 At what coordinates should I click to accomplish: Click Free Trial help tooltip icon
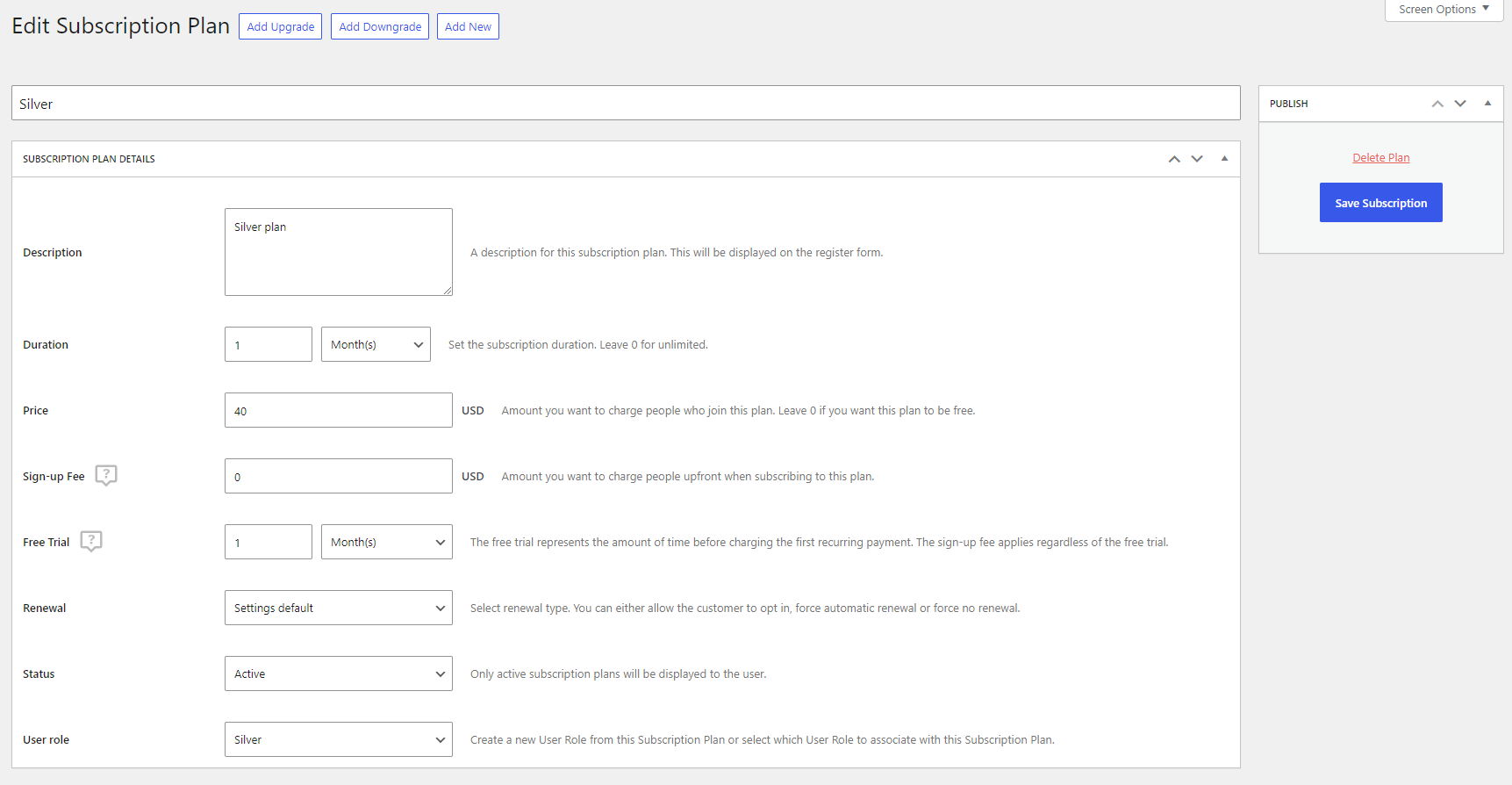pyautogui.click(x=91, y=541)
